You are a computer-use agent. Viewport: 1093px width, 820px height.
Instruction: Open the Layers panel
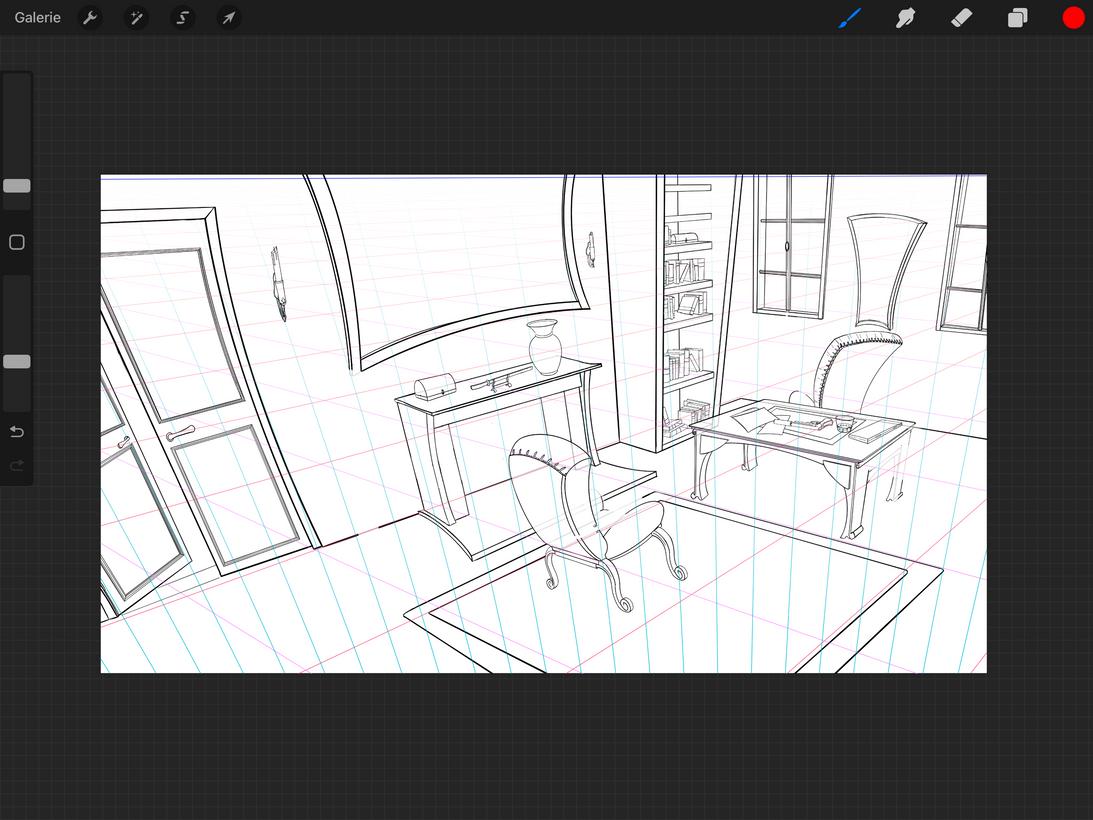pos(1018,17)
